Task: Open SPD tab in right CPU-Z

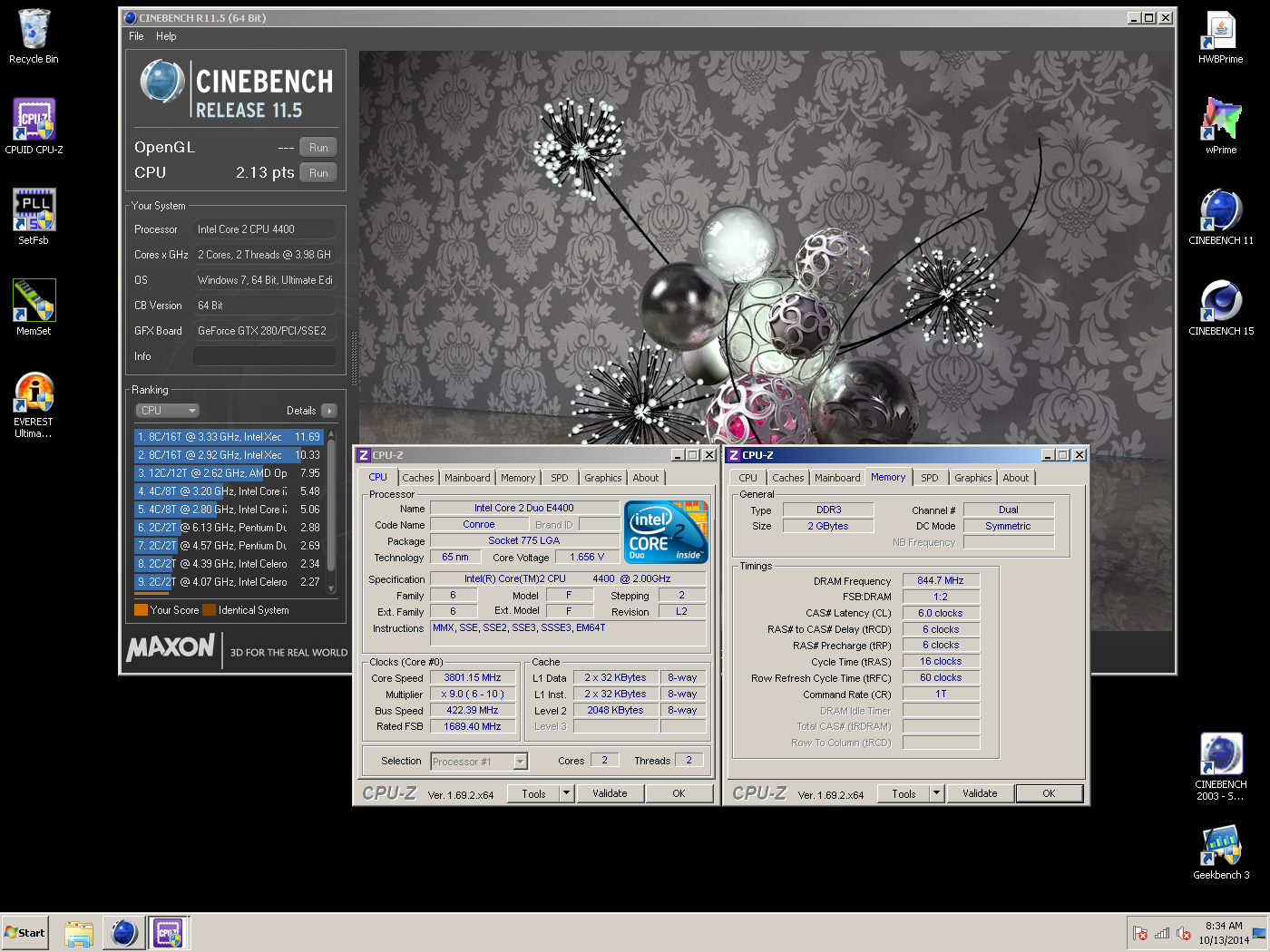Action: coord(930,478)
